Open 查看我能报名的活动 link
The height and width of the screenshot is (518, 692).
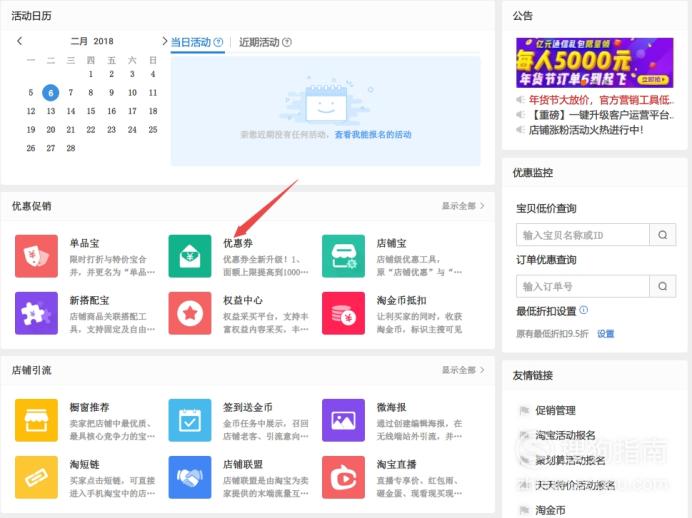(373, 135)
